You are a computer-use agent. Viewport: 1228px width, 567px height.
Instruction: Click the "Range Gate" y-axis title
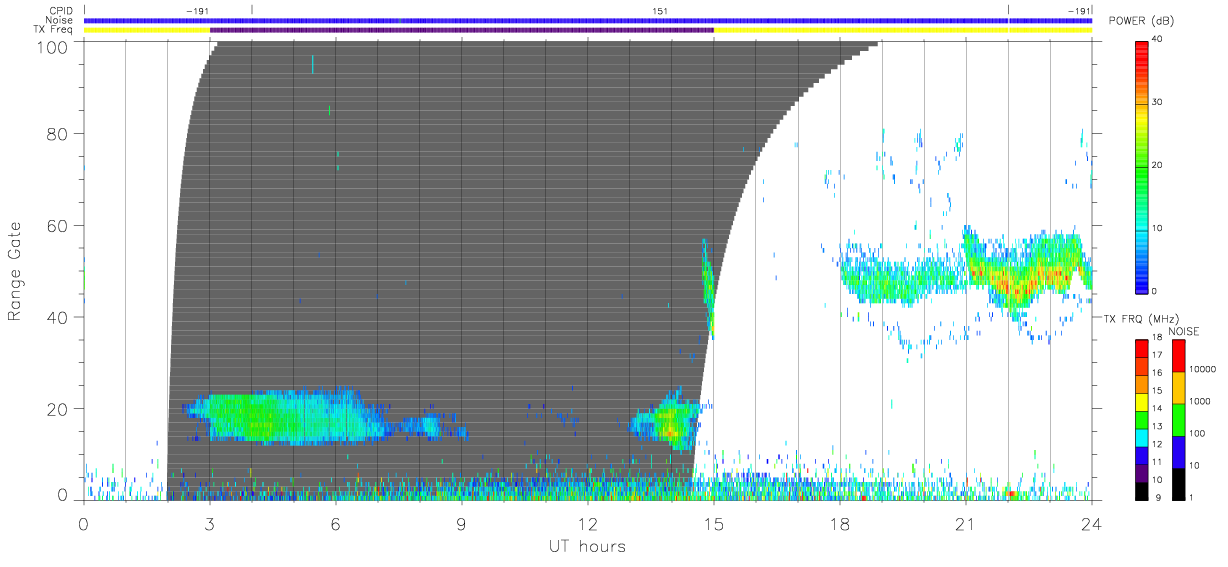16,272
